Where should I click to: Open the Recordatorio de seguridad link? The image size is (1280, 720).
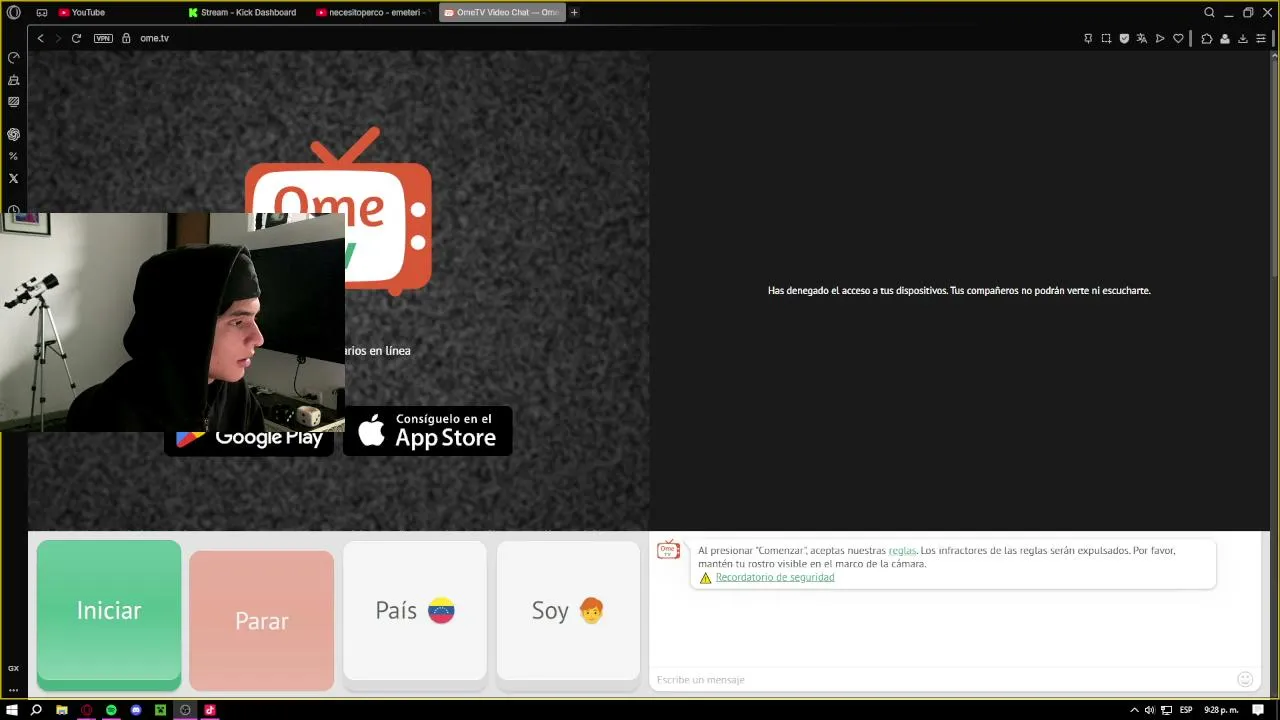pyautogui.click(x=775, y=577)
